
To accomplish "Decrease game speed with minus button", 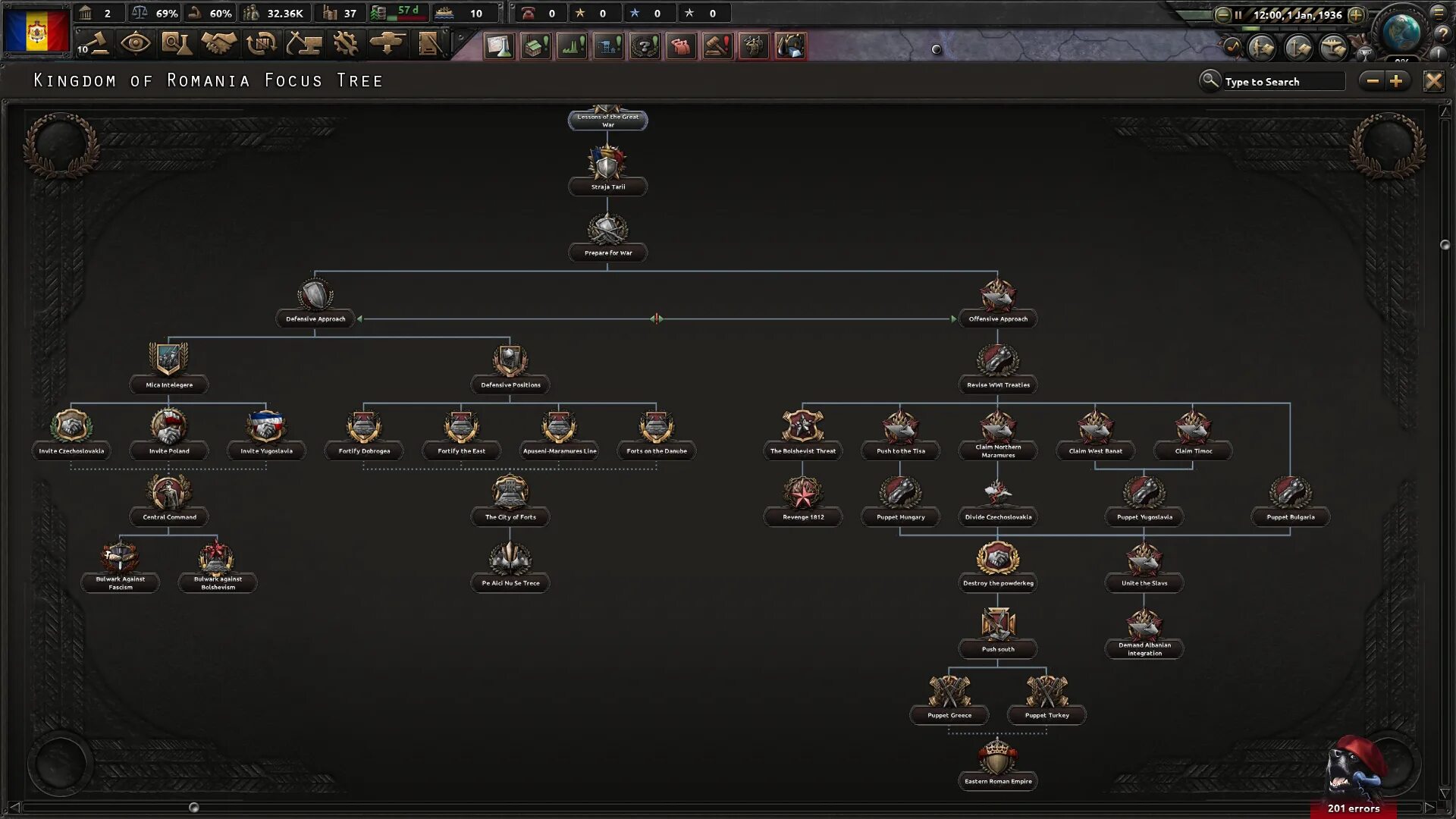I will [1222, 14].
